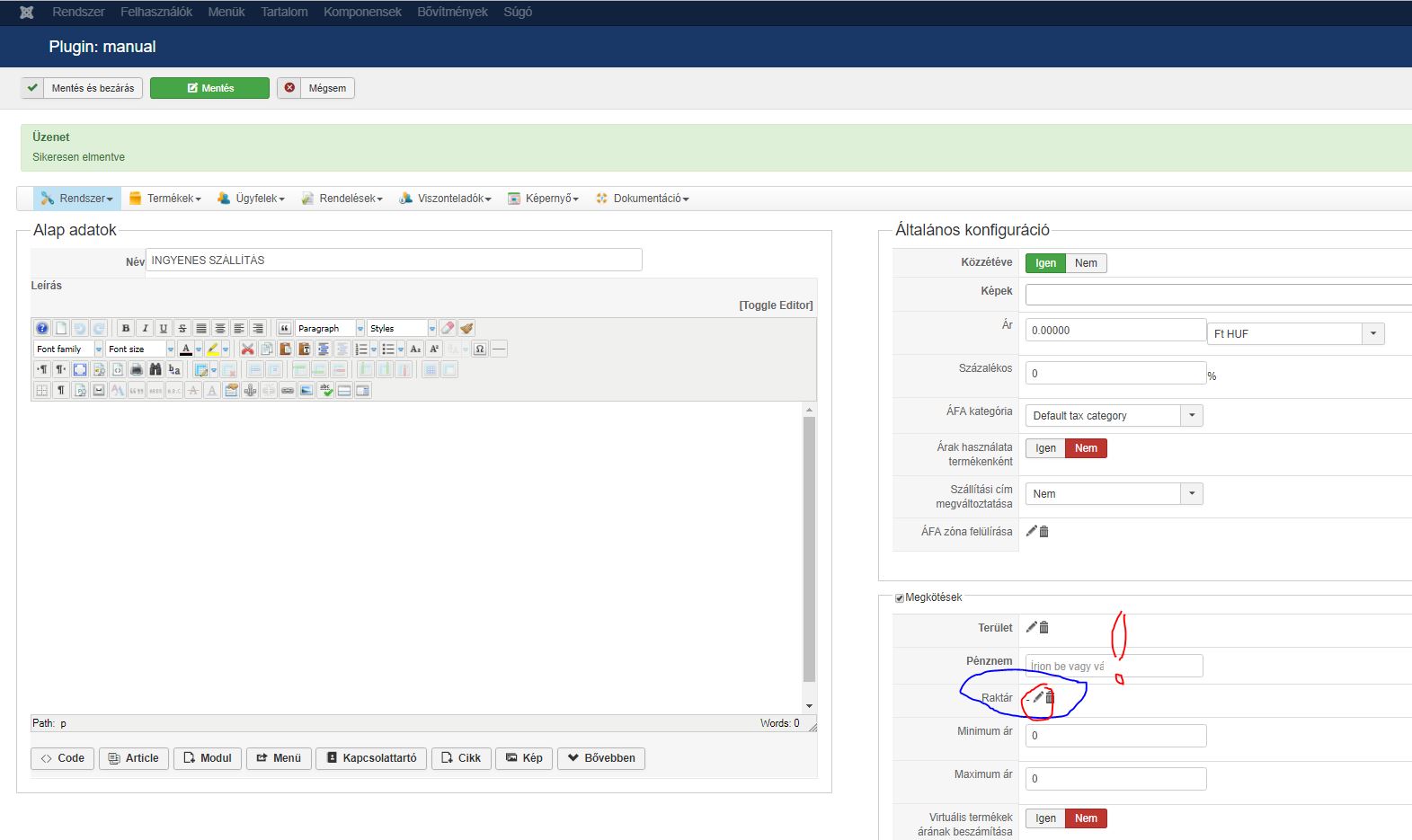Set Közzétéve to Igen
The width and height of the screenshot is (1412, 840).
pos(1045,263)
